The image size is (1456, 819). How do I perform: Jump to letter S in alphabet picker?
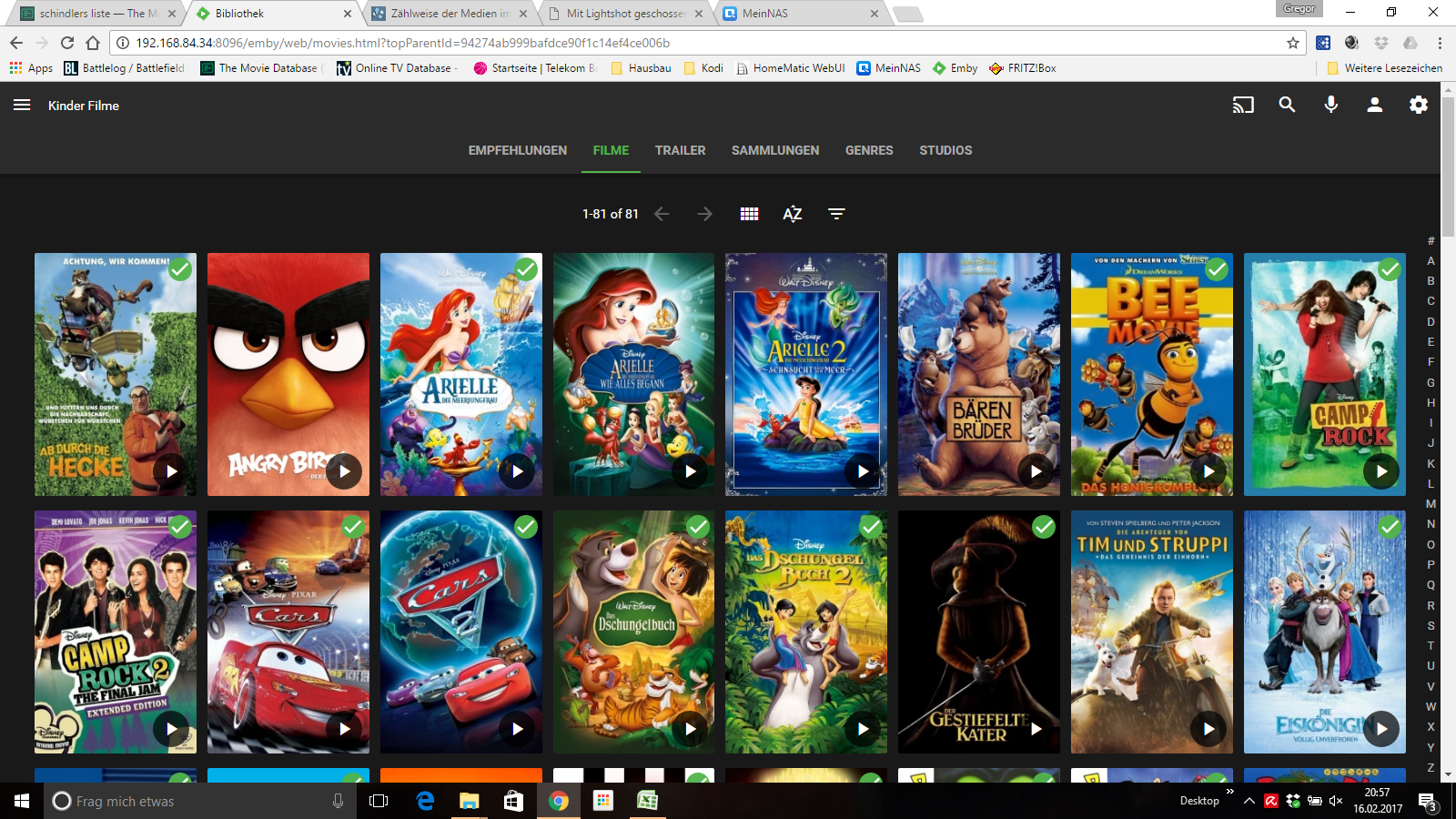(x=1431, y=626)
